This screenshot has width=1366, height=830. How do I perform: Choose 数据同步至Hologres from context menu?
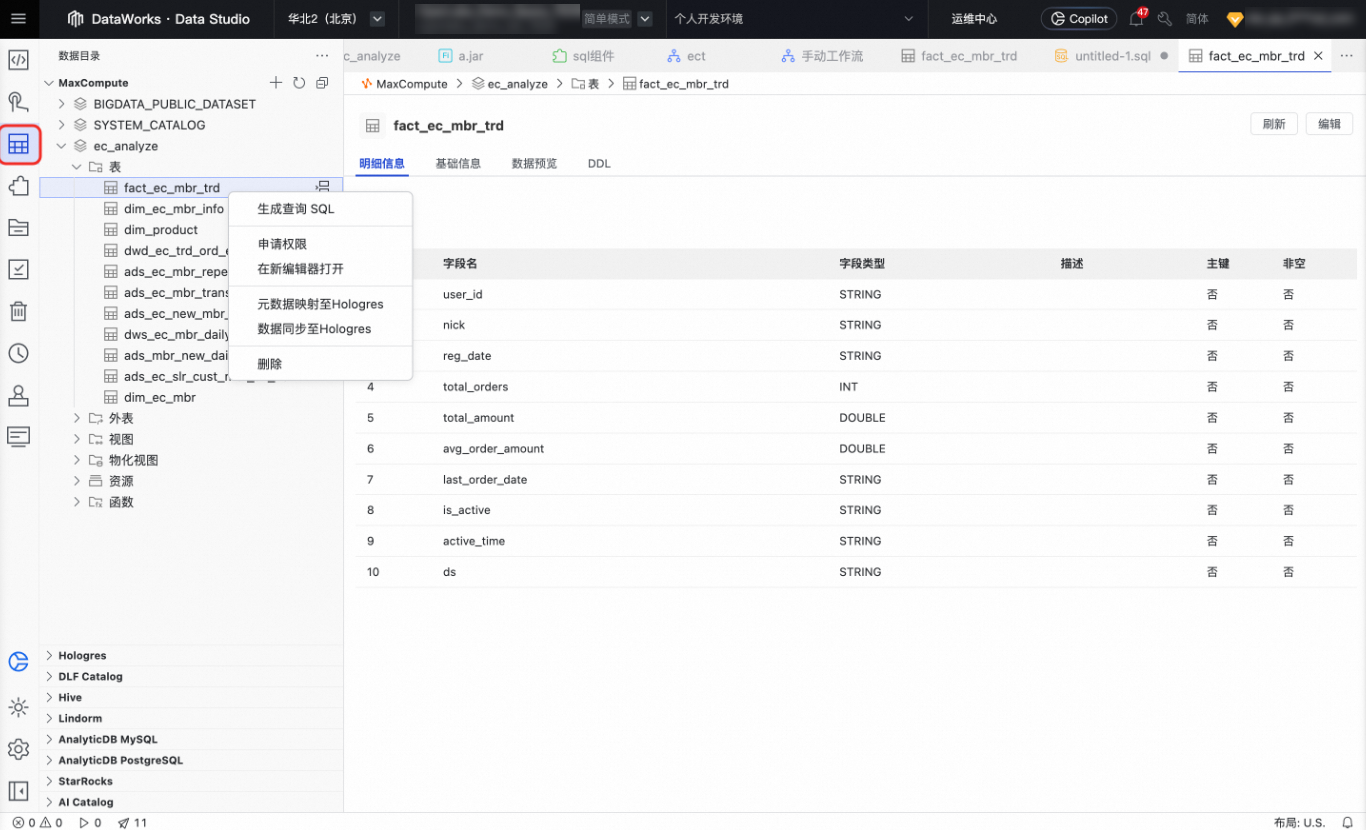tap(320, 329)
